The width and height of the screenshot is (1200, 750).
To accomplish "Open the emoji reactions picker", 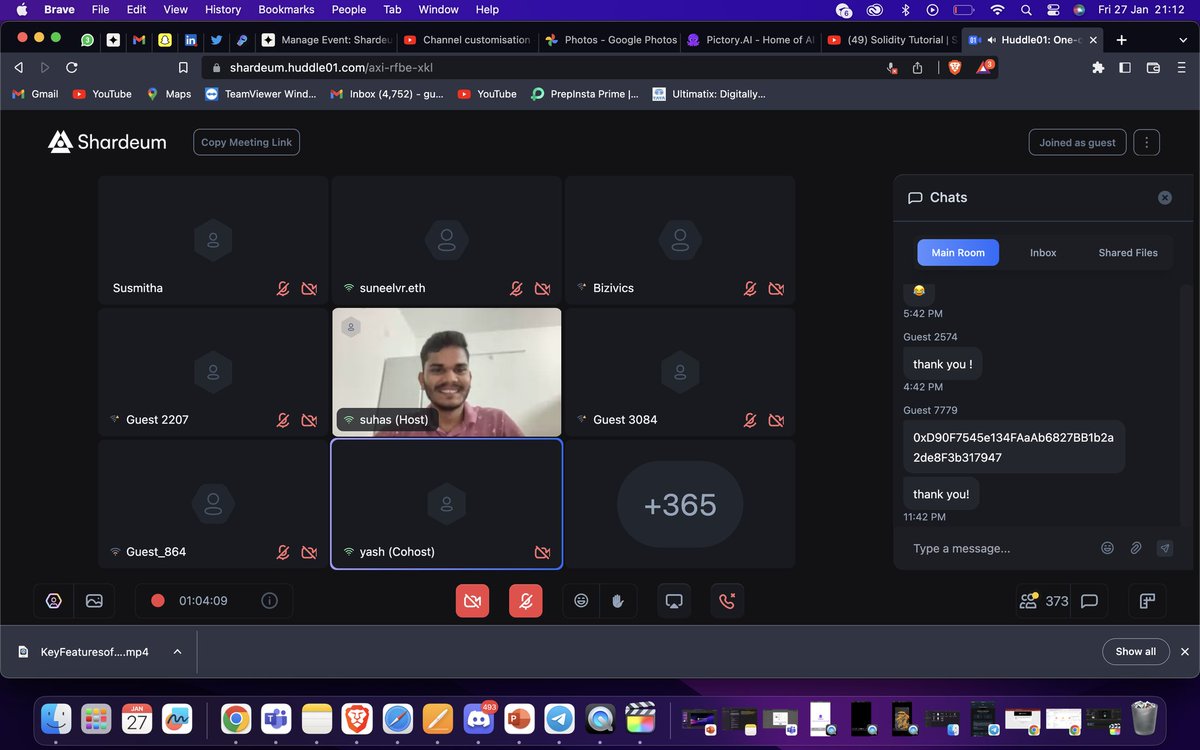I will coord(581,600).
